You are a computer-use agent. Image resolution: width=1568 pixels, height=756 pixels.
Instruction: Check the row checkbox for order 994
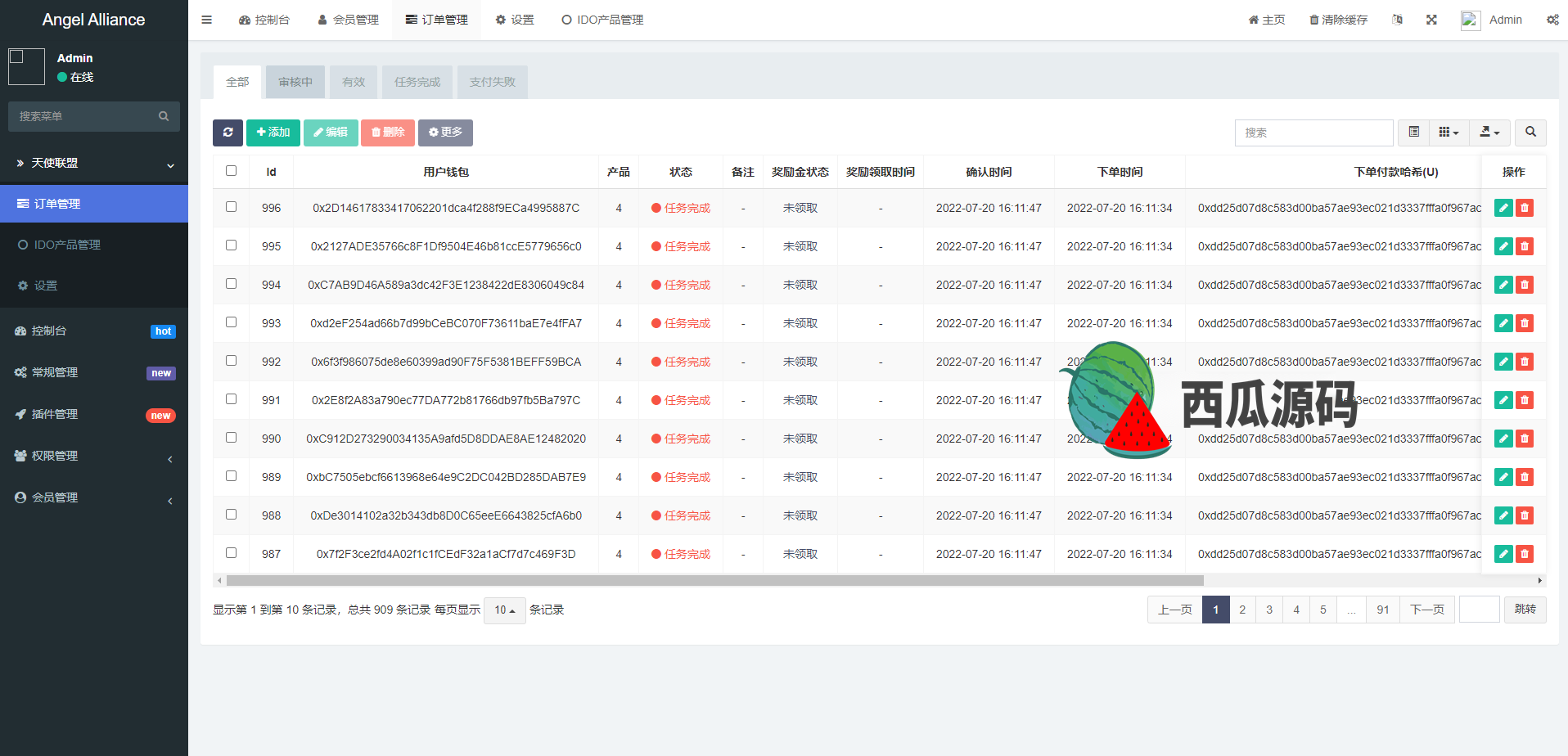click(x=231, y=284)
